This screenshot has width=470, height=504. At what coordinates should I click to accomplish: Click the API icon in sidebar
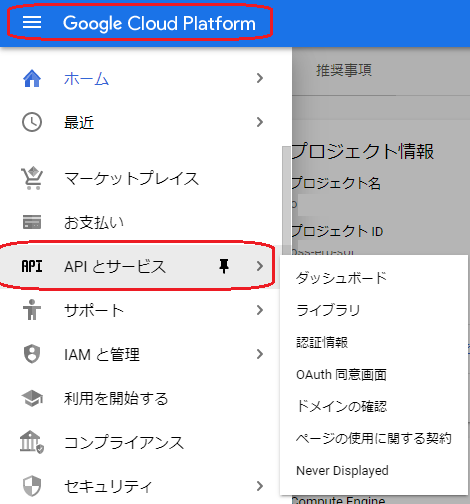32,266
